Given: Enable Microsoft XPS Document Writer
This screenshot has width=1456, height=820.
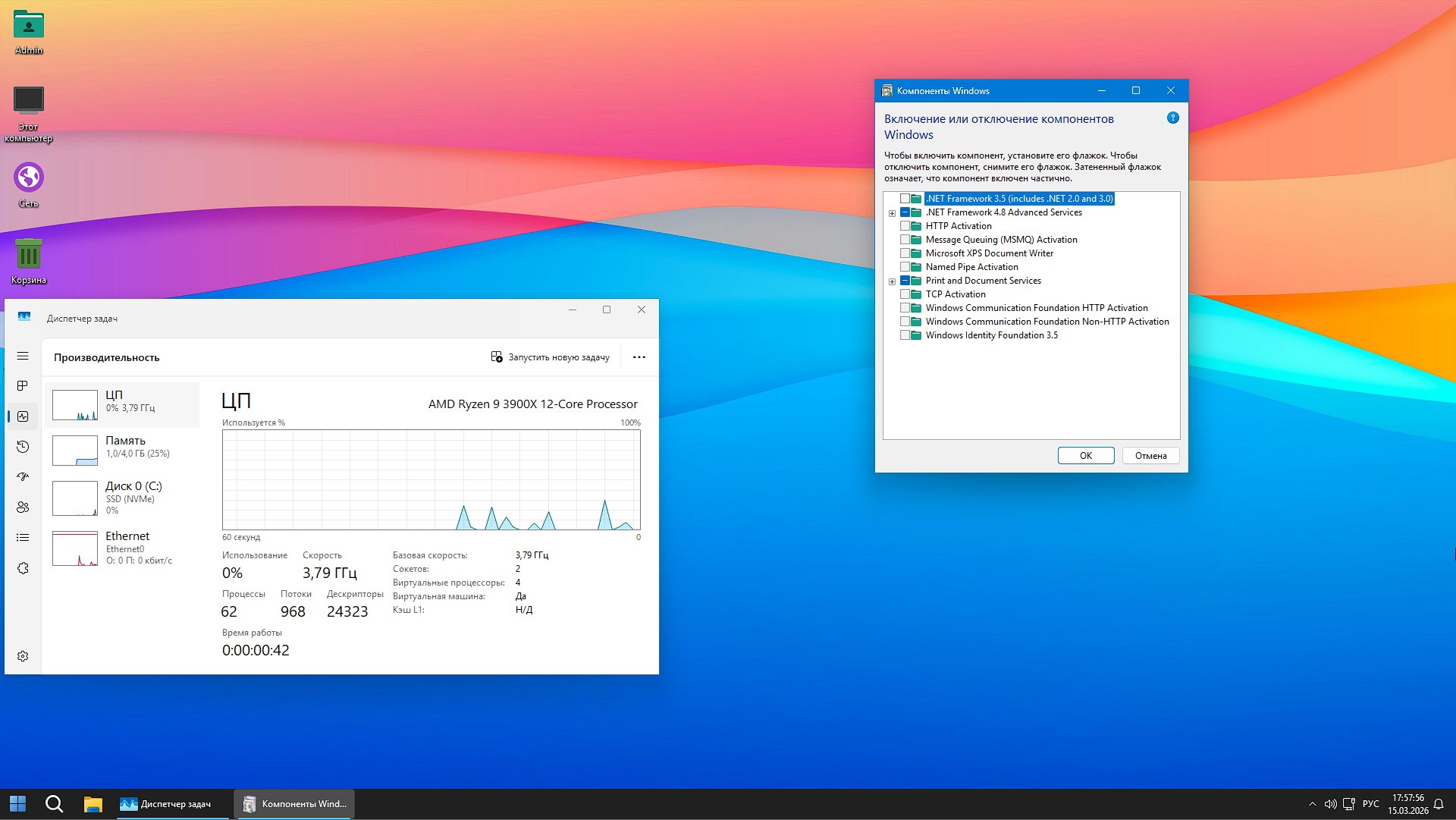Looking at the screenshot, I should tap(907, 253).
